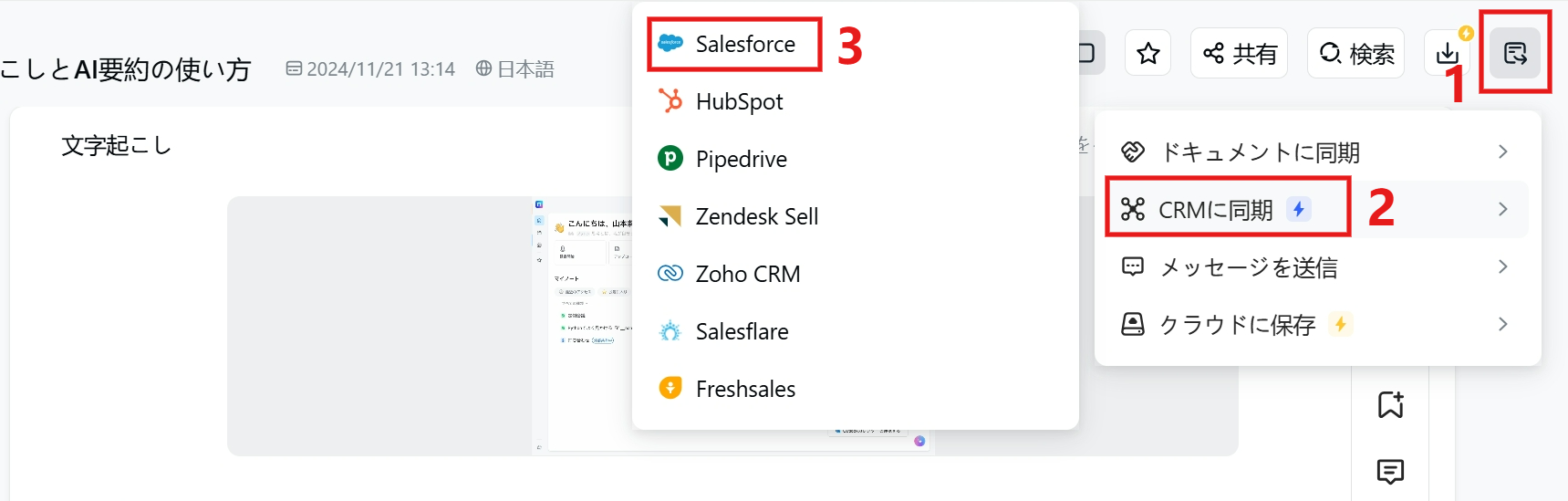Click the 共有 share button

[x=1239, y=53]
